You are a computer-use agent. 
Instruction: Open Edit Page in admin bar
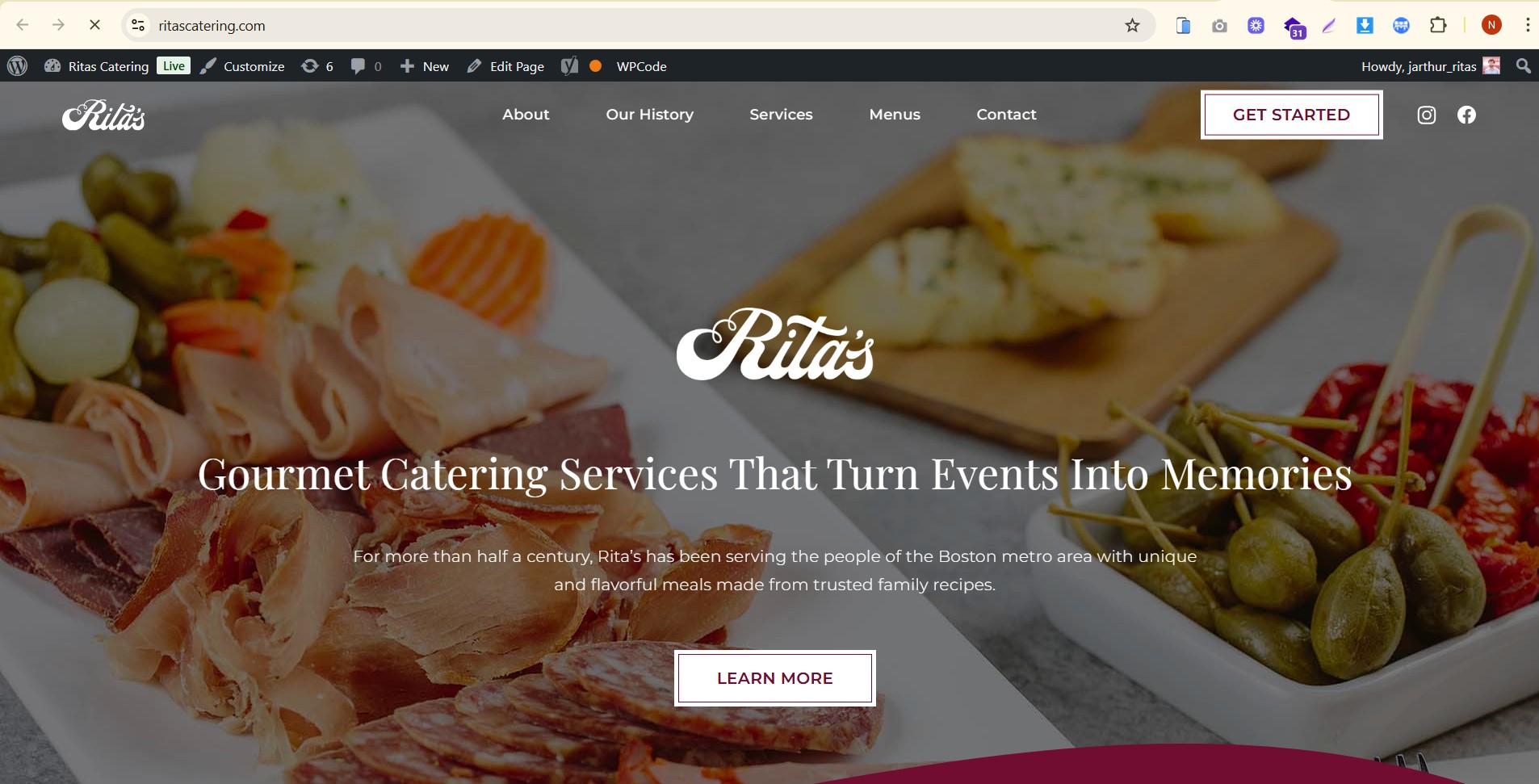[x=505, y=66]
